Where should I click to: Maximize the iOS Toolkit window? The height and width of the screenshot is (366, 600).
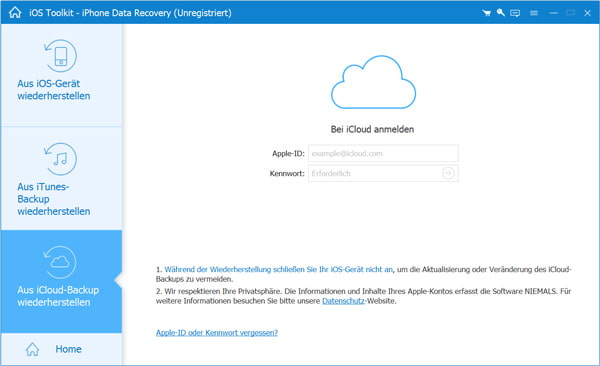[570, 13]
